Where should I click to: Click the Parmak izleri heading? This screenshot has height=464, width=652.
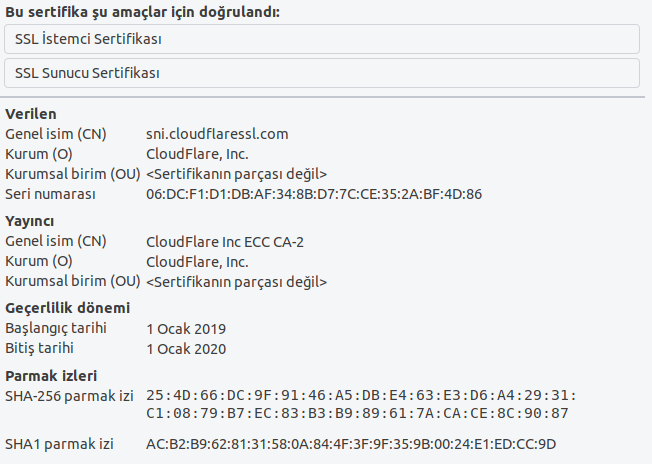[51, 376]
